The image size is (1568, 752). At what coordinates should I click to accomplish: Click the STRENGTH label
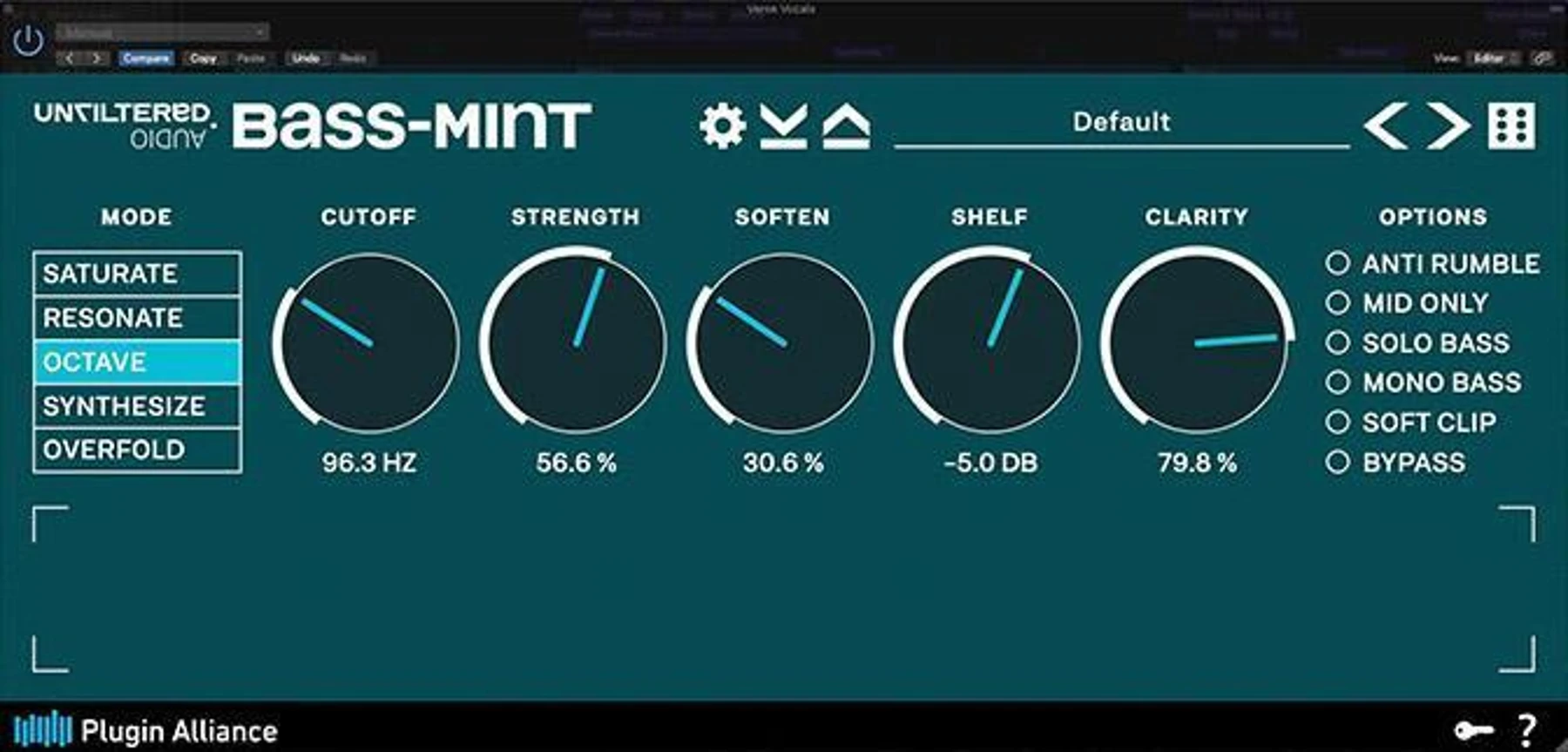coord(576,217)
